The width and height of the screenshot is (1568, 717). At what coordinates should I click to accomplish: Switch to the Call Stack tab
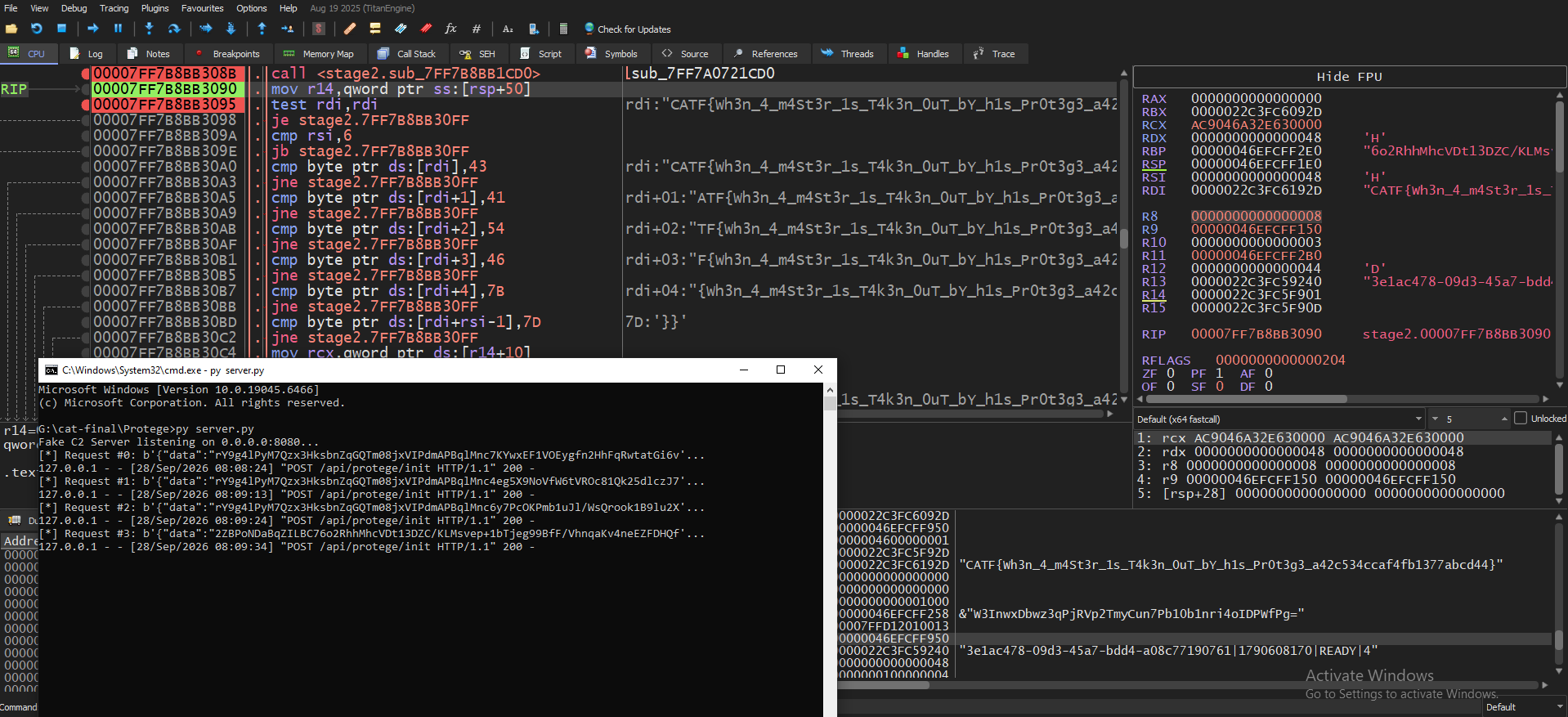tap(407, 54)
